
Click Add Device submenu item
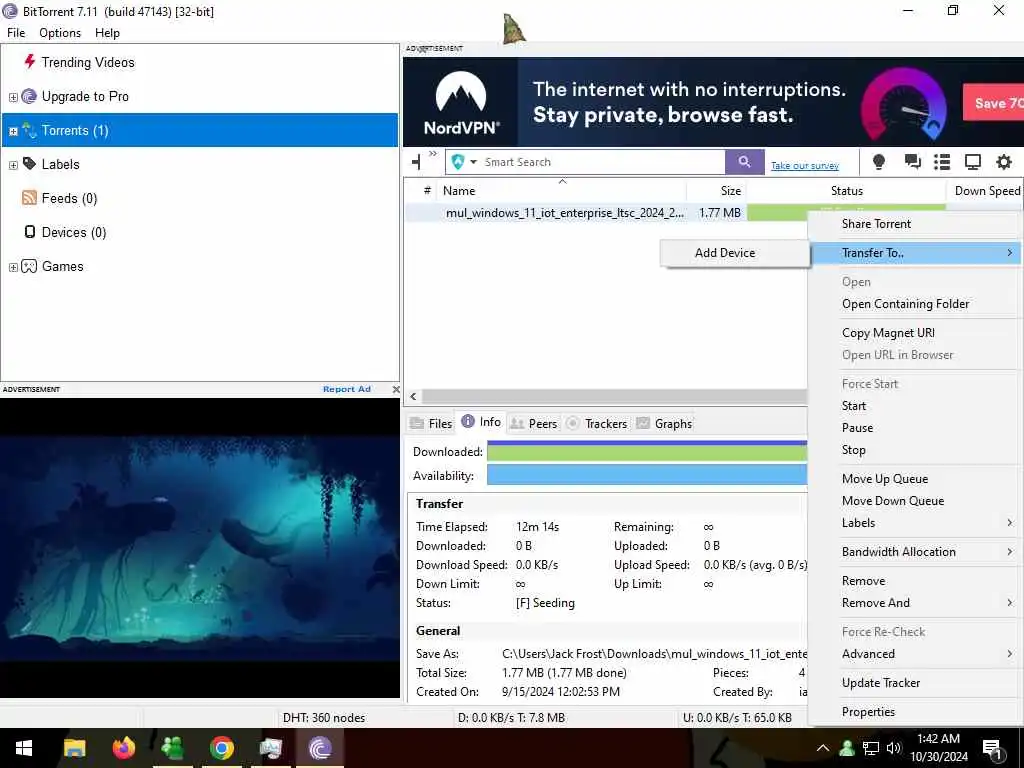[x=735, y=253]
